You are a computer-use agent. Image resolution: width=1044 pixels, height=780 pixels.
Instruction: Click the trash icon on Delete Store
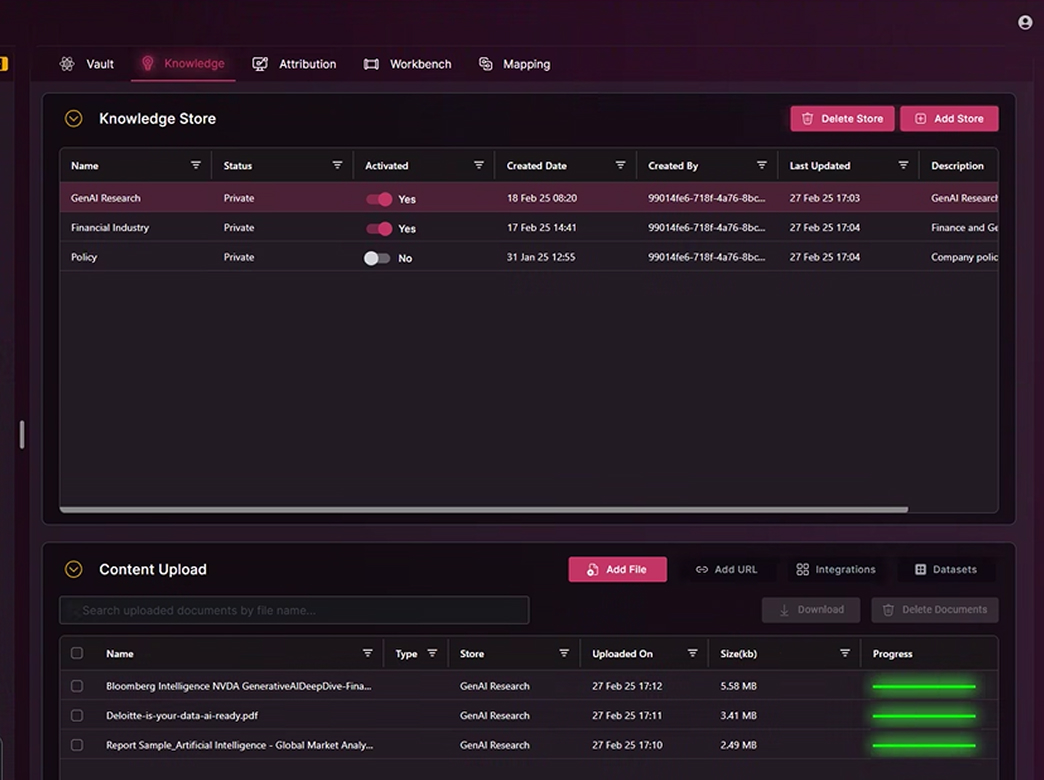pyautogui.click(x=808, y=118)
